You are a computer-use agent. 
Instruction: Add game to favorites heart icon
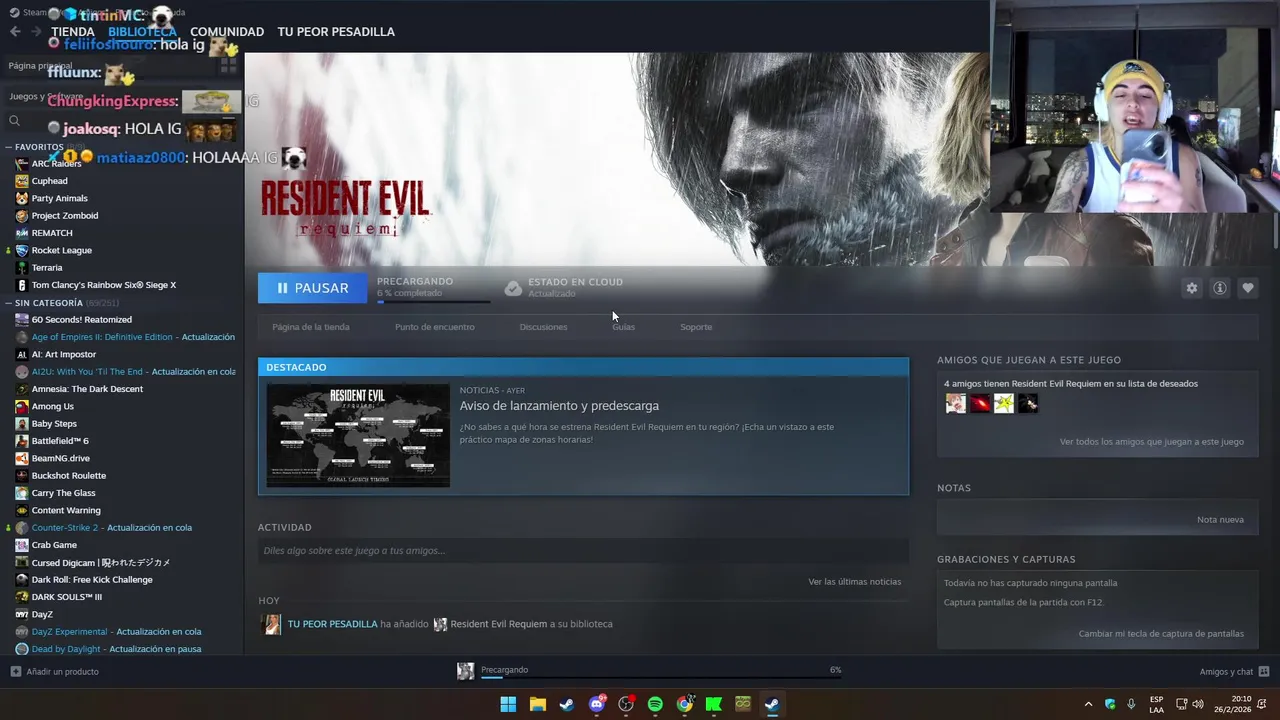pos(1247,288)
